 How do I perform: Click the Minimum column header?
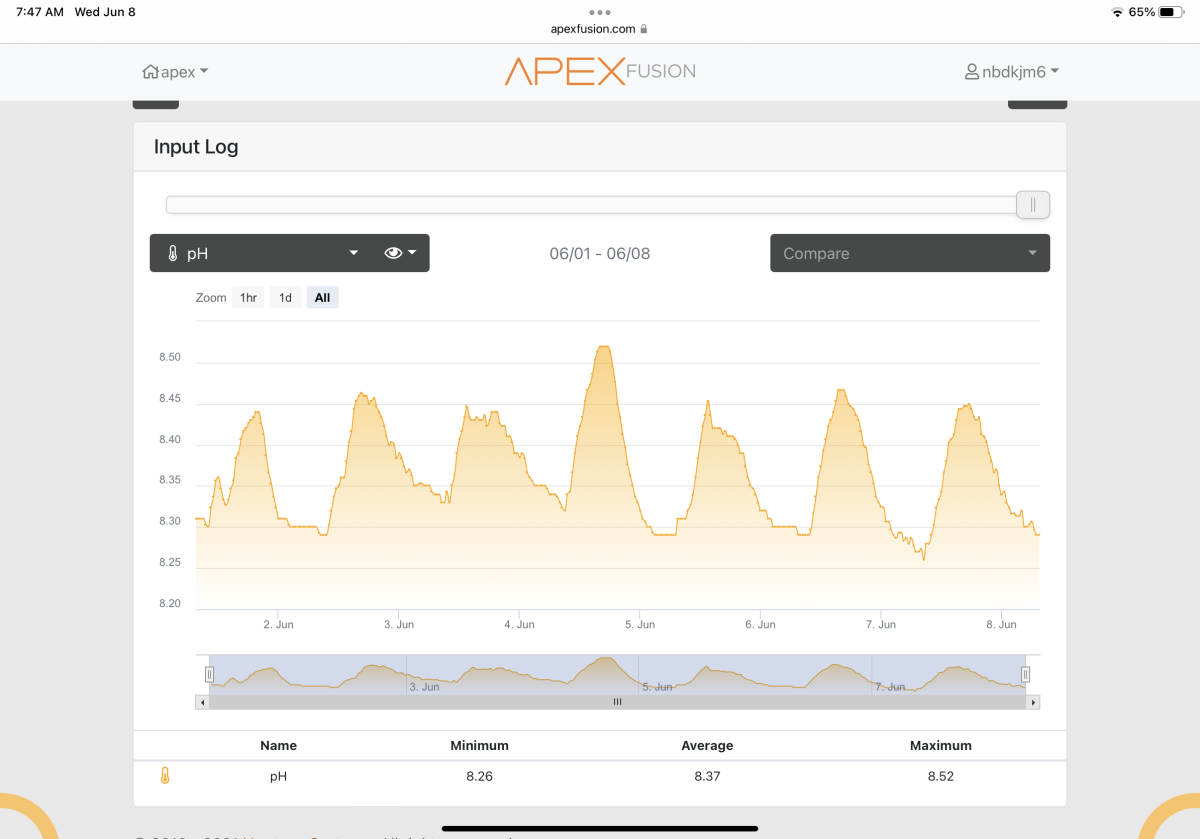[480, 746]
